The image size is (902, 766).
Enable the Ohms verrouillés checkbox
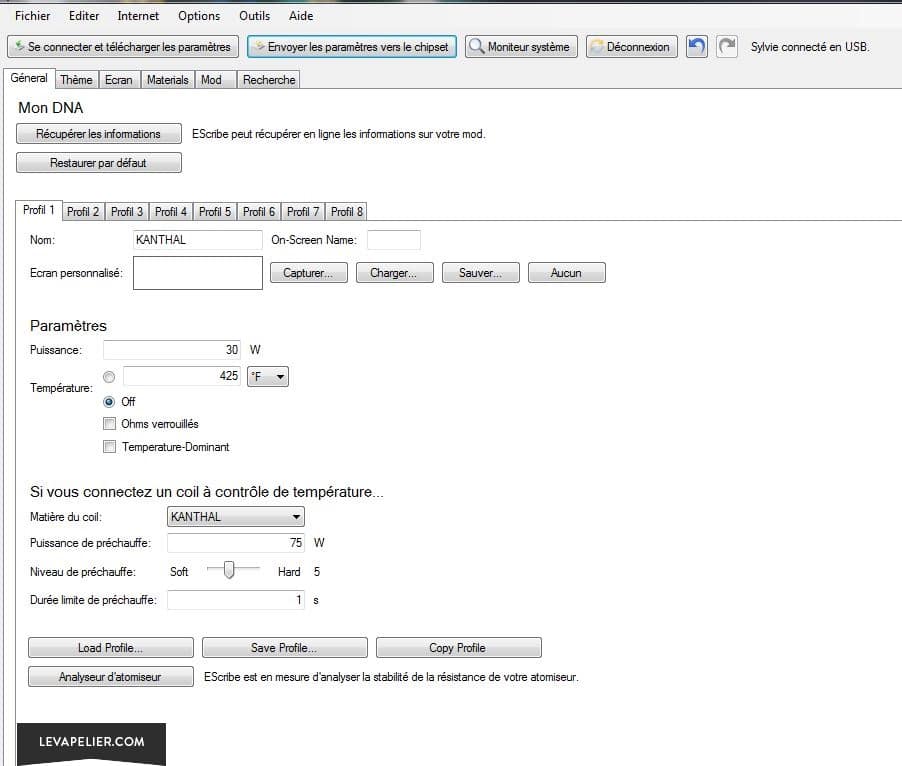point(109,424)
